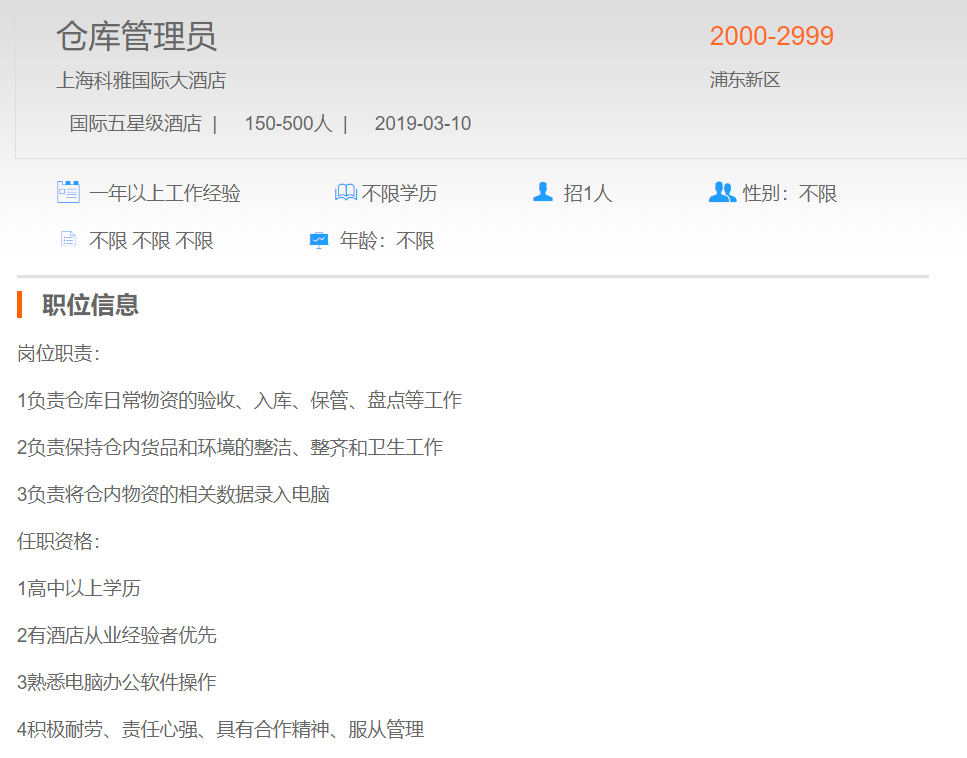Click the 职位信息 section heading
The width and height of the screenshot is (967, 758).
tap(90, 305)
